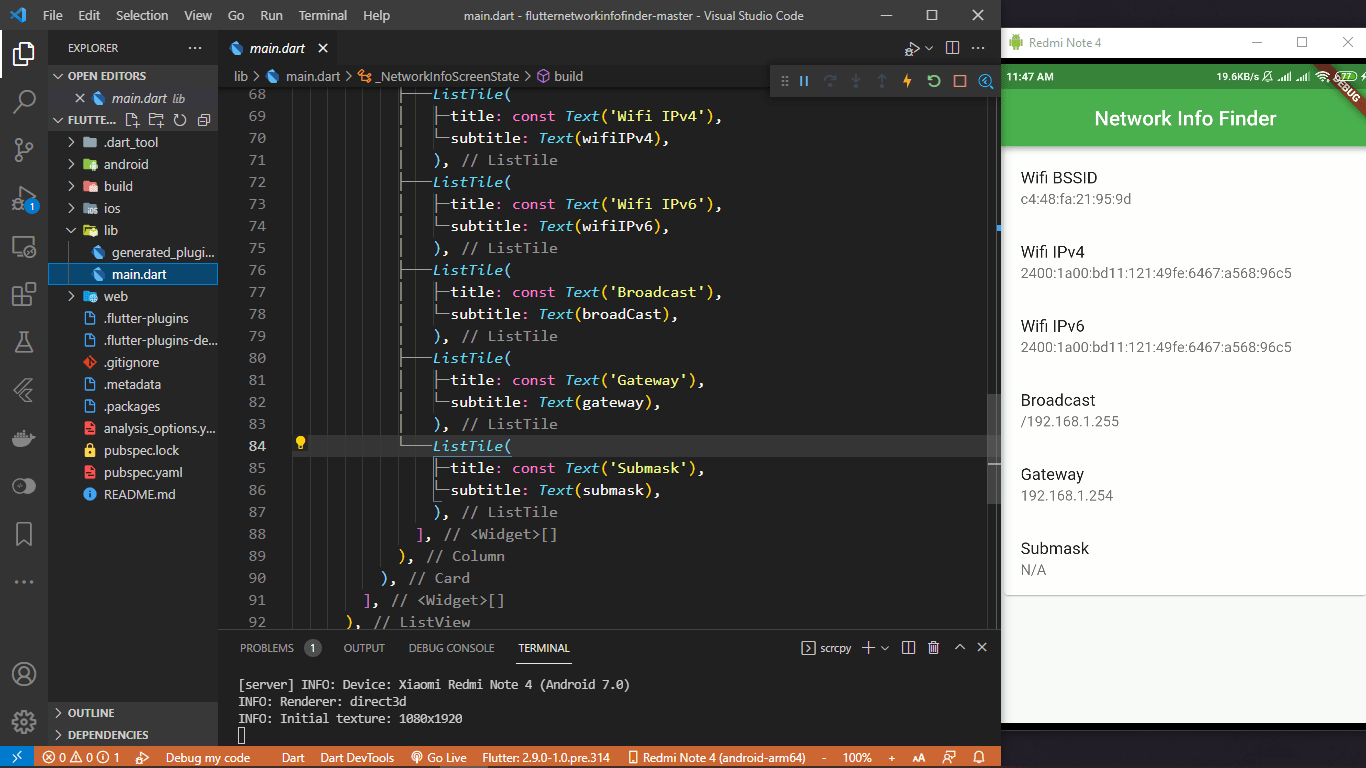This screenshot has height=768, width=1366.
Task: Maximize the panel using the chevron toggle
Action: [958, 647]
